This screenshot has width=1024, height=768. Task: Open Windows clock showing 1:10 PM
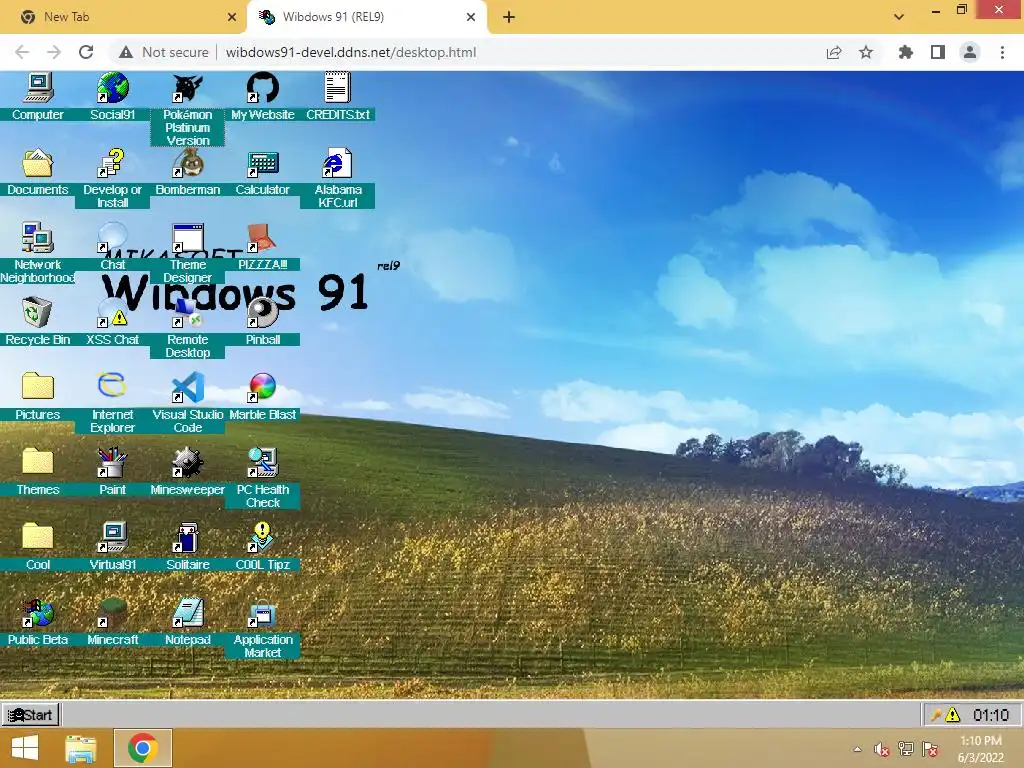[980, 748]
